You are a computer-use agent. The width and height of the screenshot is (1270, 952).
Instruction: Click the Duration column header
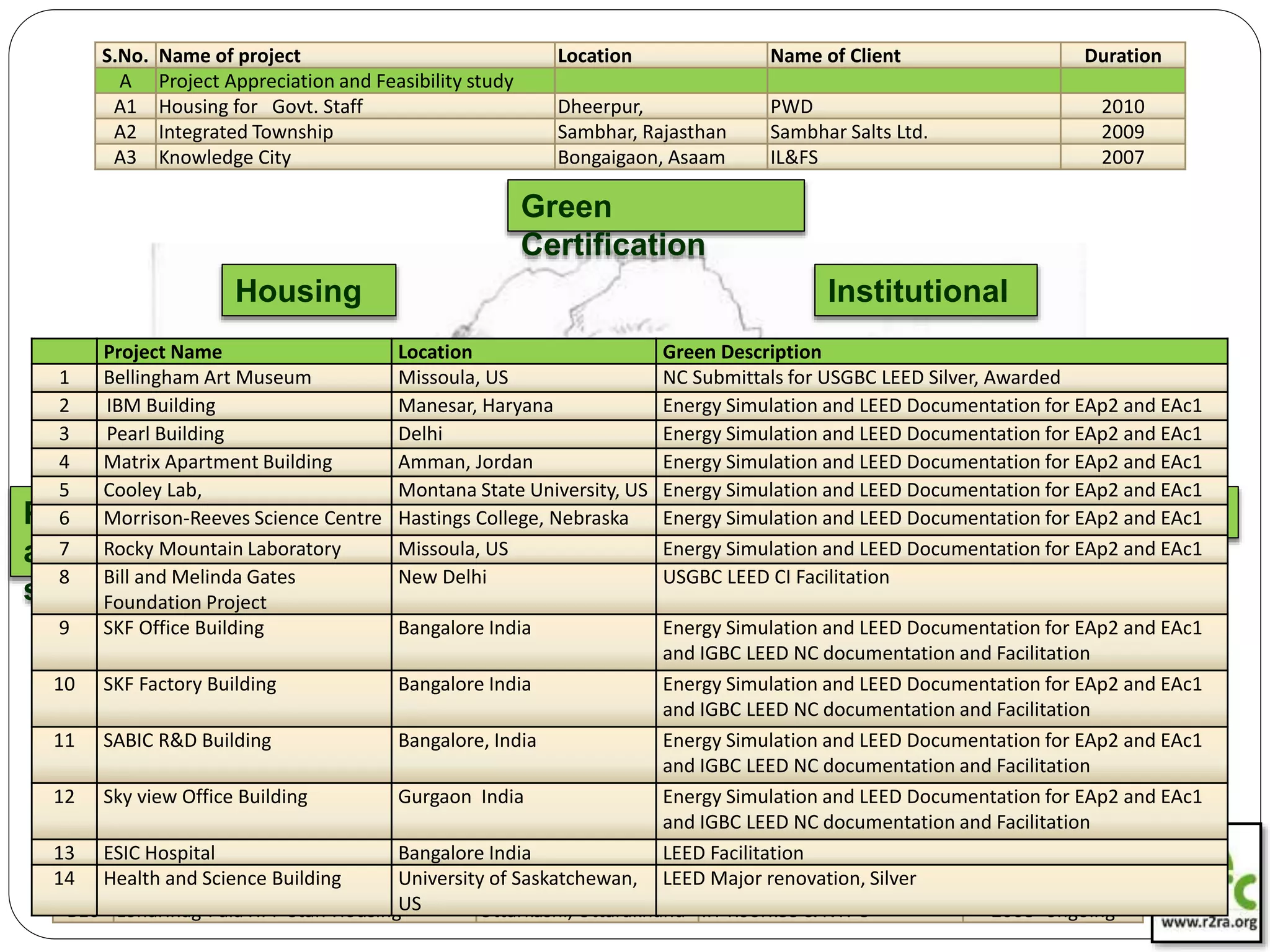pyautogui.click(x=1122, y=56)
